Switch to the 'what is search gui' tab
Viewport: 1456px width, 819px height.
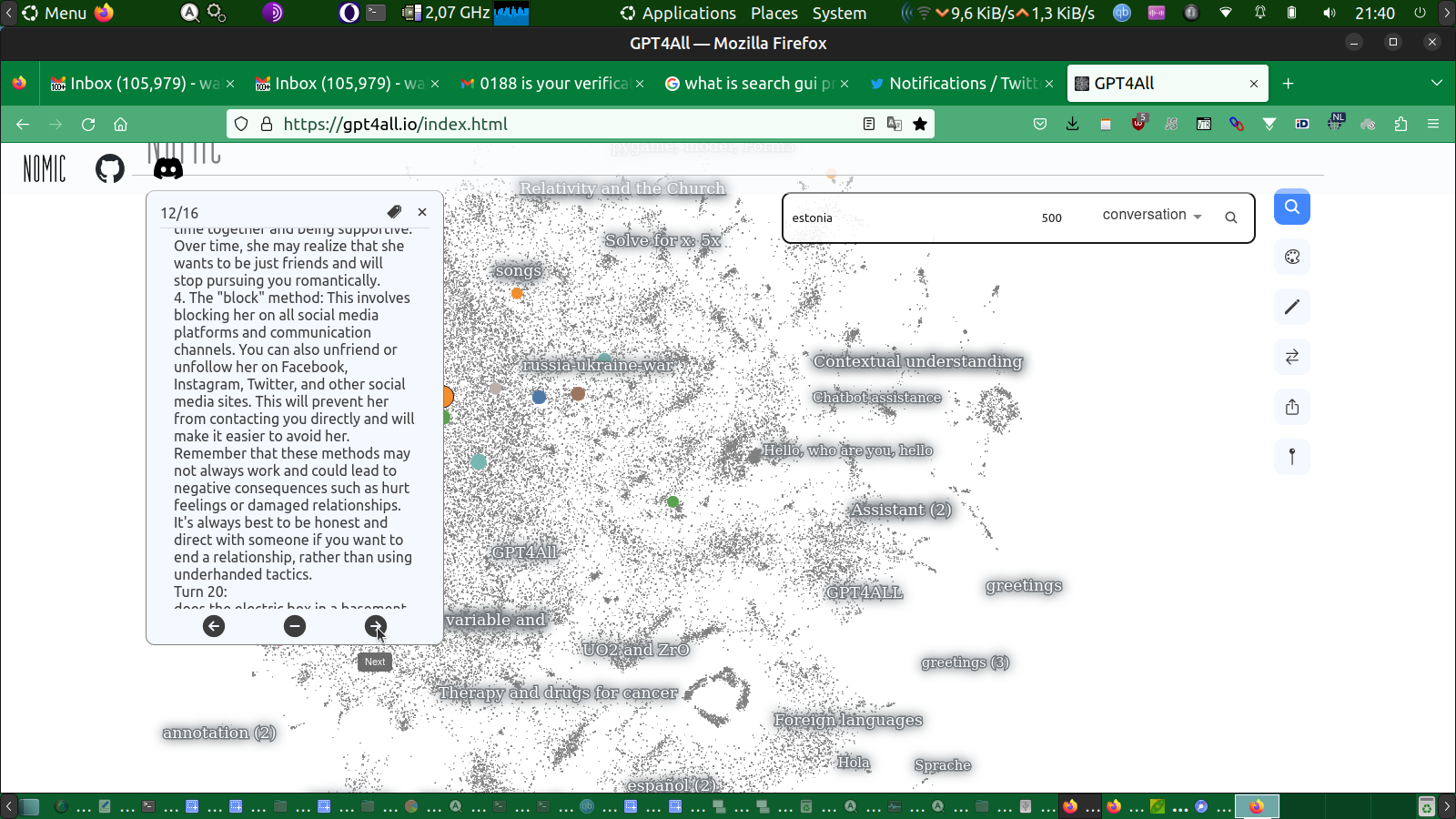click(x=758, y=84)
